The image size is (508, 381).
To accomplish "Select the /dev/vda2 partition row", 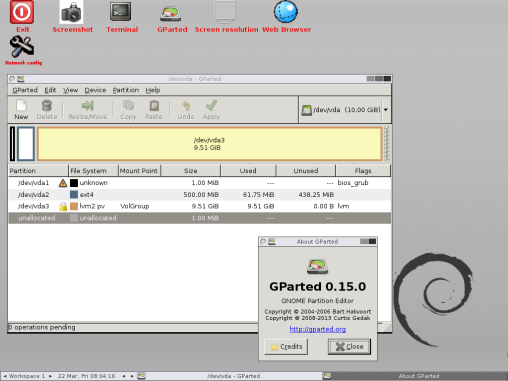I will click(x=199, y=195).
